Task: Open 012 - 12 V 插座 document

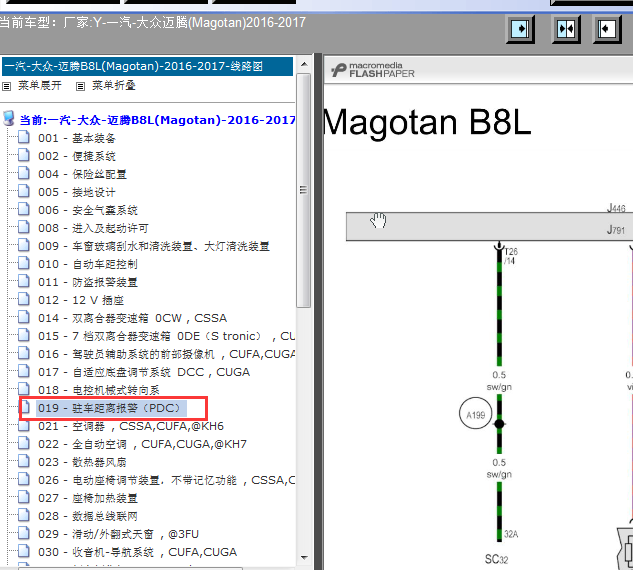Action: point(81,300)
